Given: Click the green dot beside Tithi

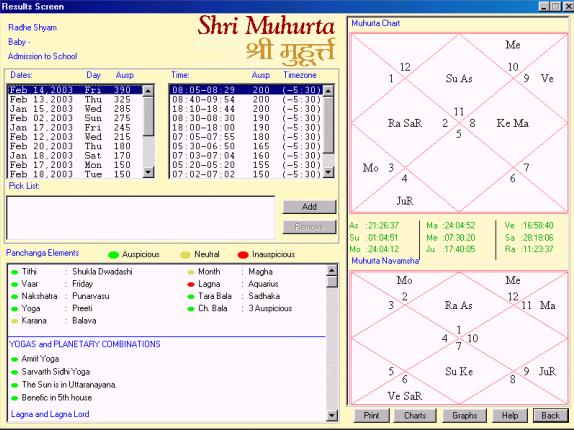Looking at the screenshot, I should click(x=15, y=272).
